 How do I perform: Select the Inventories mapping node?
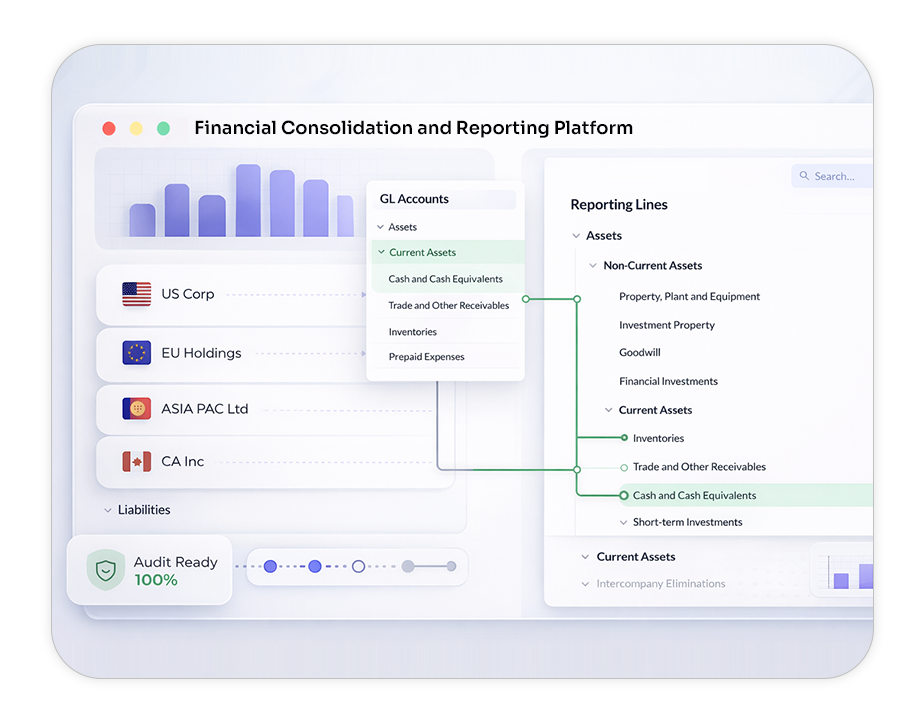point(624,438)
